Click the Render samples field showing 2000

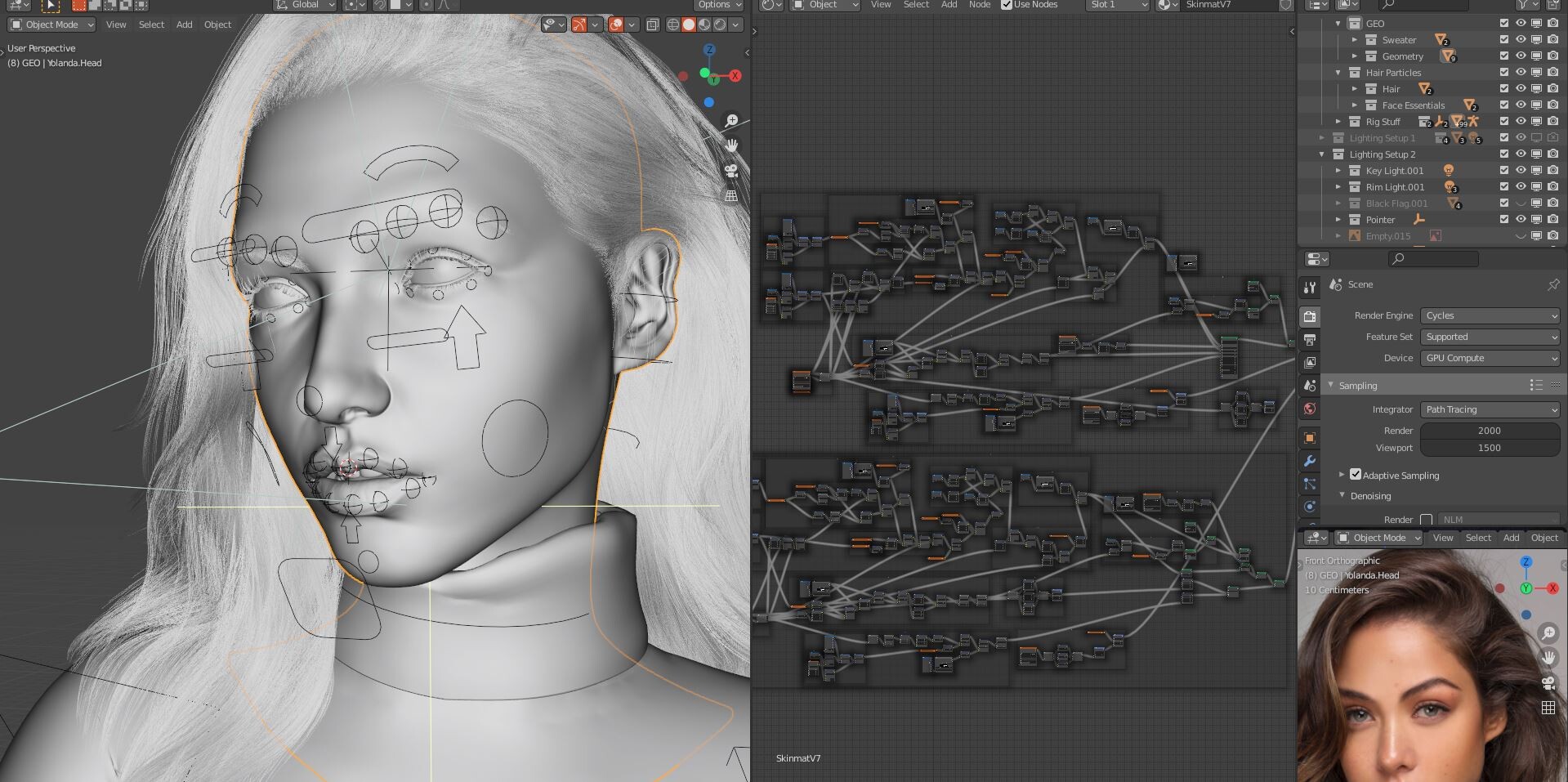[x=1489, y=431]
